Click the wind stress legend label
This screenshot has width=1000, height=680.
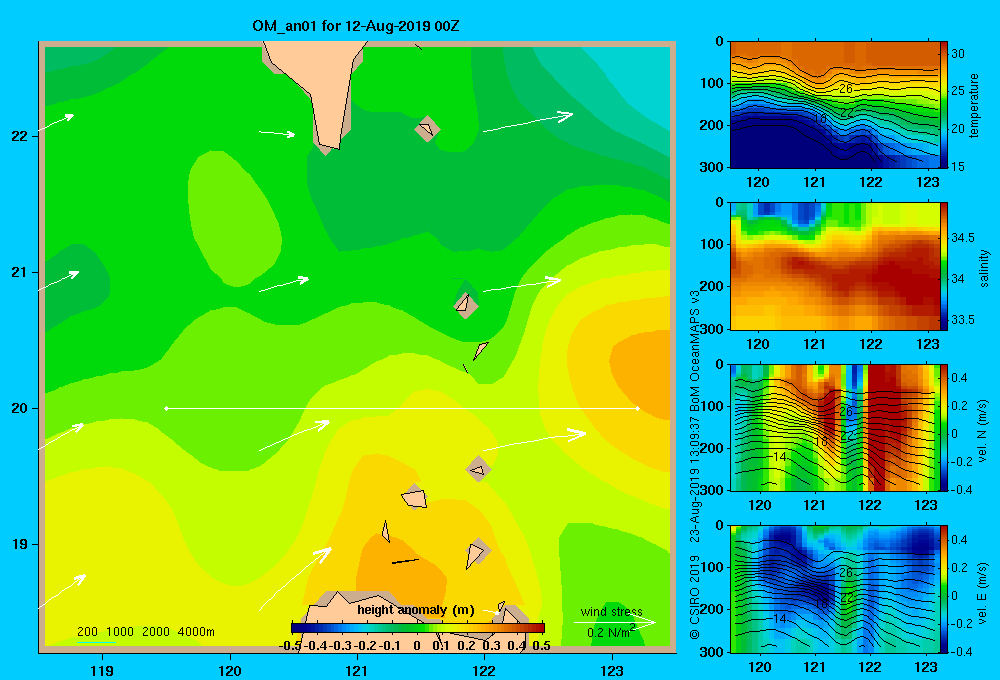[x=611, y=612]
